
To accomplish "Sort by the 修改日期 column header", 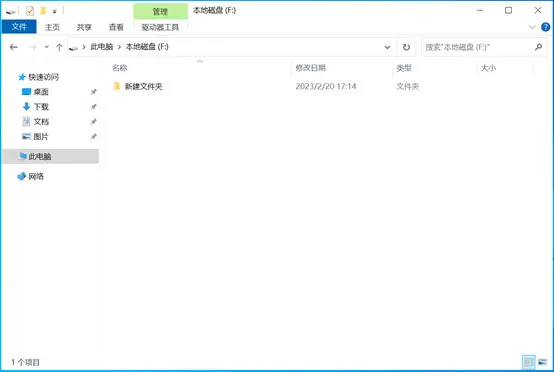I will 311,68.
